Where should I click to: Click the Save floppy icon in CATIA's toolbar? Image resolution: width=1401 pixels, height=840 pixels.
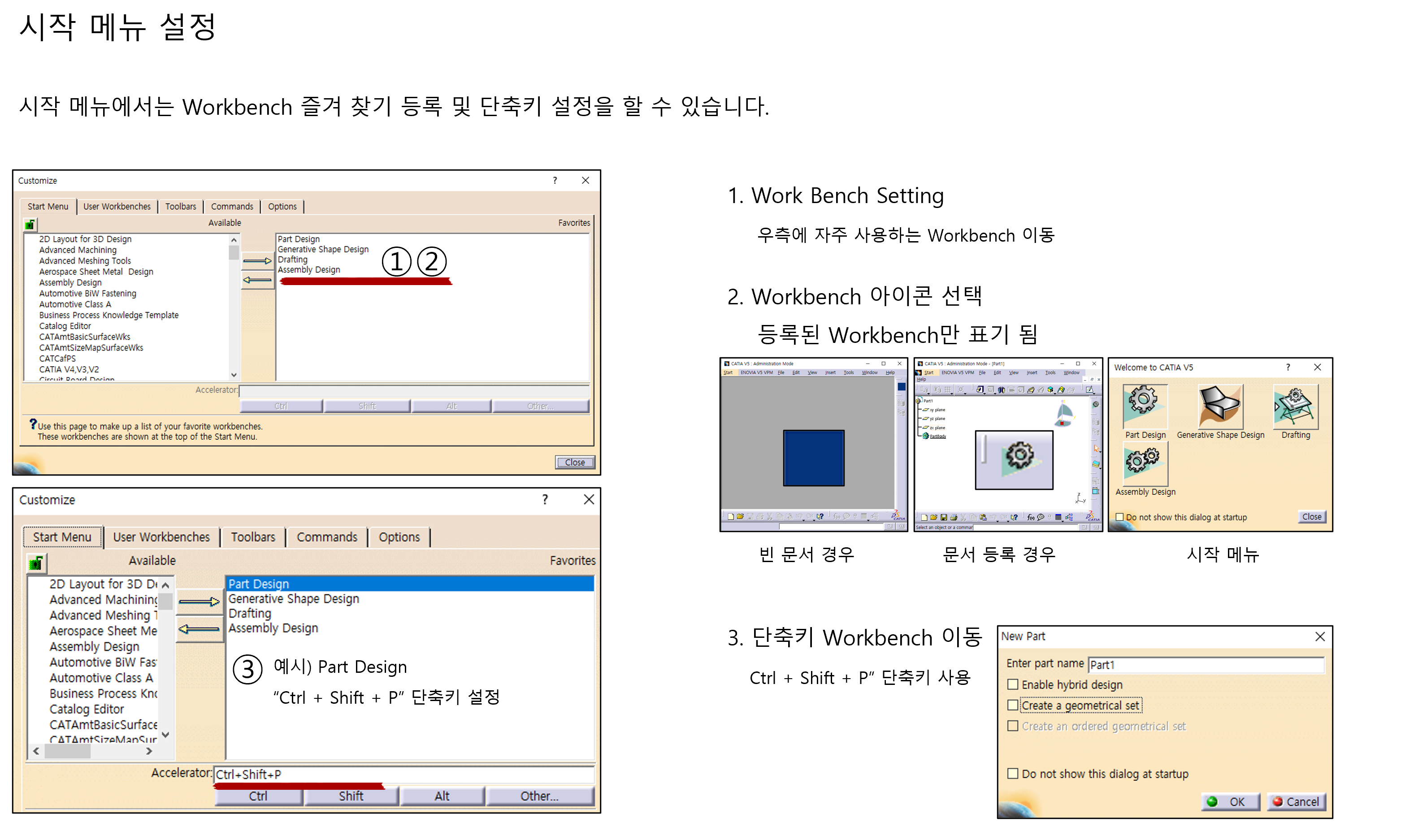(944, 517)
